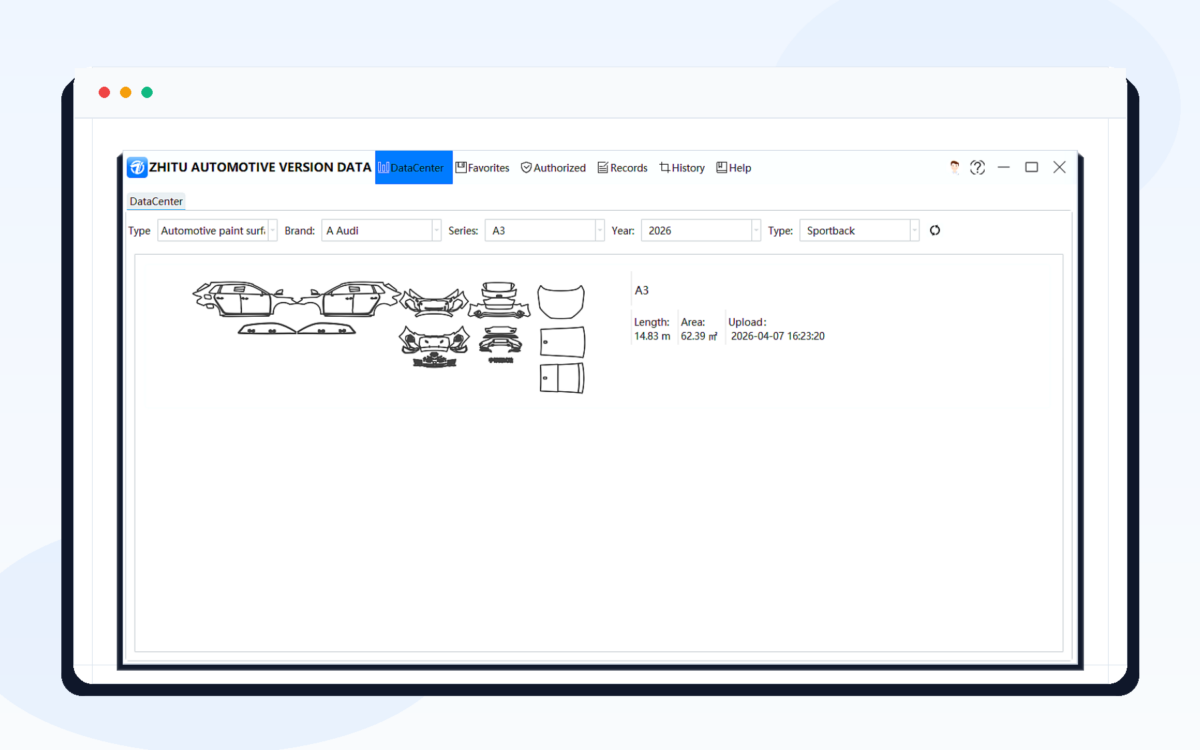1200x750 pixels.
Task: Click the orange macOS-style minimize dot
Action: pos(125,92)
